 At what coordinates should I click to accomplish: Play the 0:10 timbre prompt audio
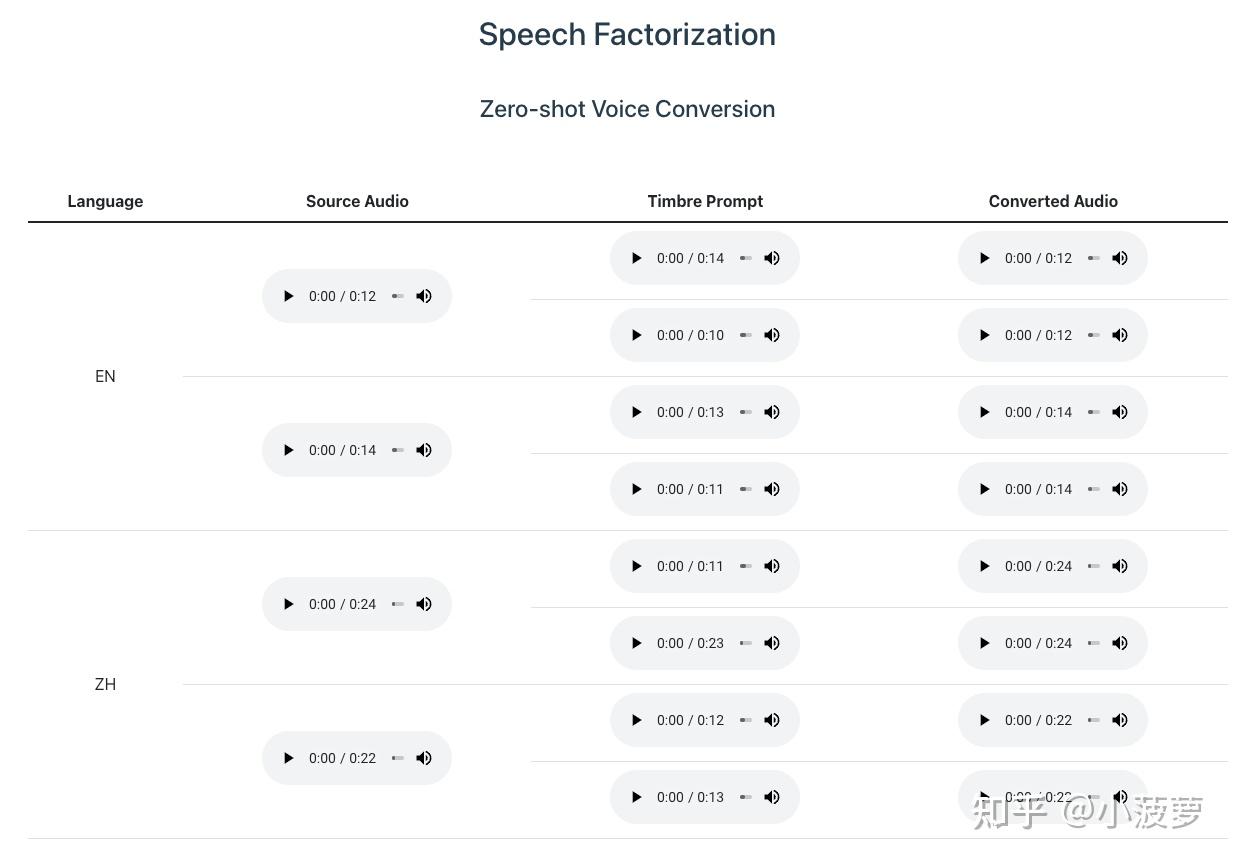pos(637,335)
